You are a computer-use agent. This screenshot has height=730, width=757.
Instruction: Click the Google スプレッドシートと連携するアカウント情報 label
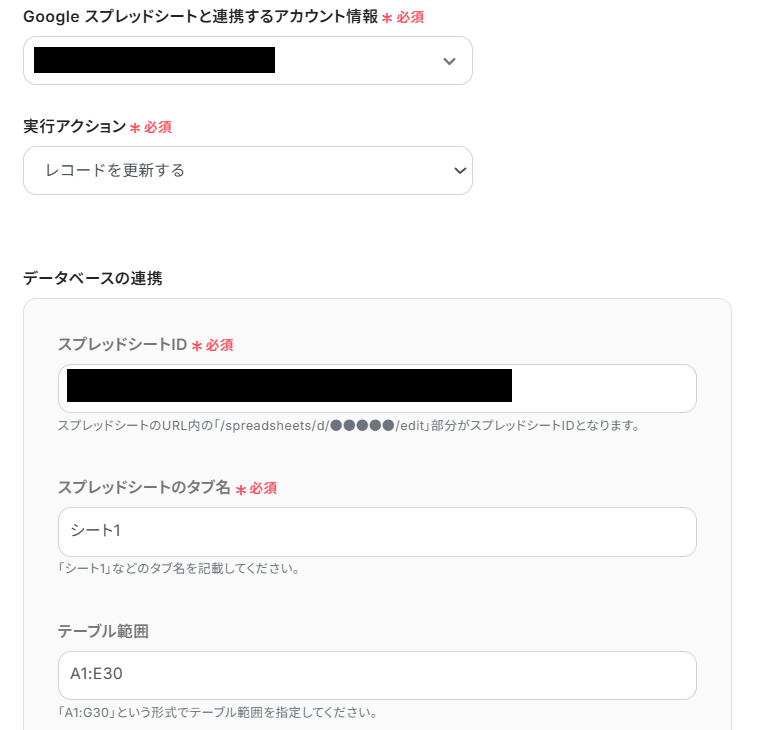[x=200, y=17]
